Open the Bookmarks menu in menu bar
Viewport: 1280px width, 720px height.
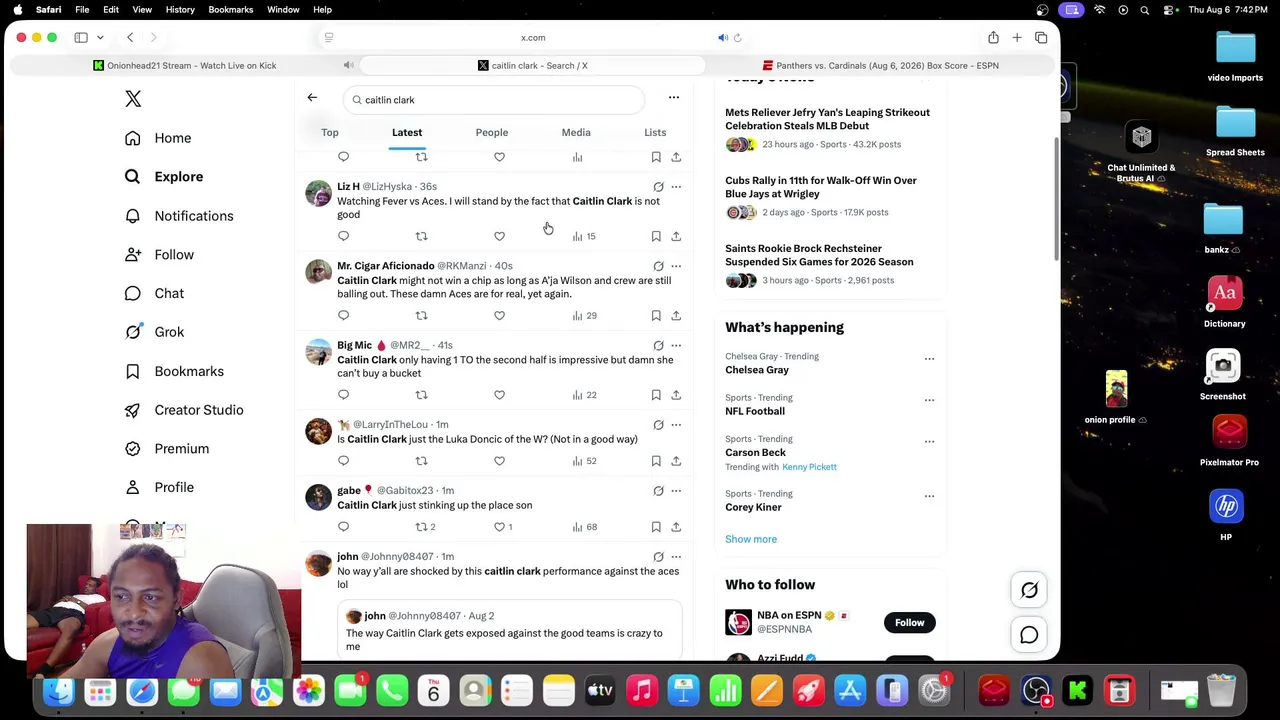pyautogui.click(x=231, y=10)
